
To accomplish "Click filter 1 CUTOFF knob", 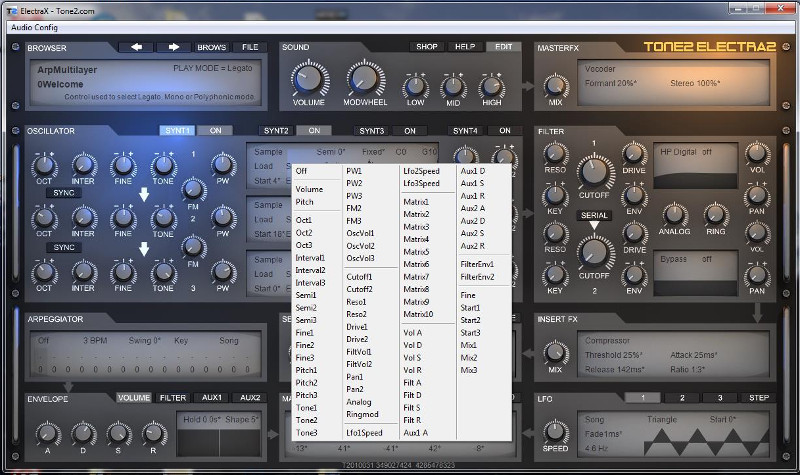I will pos(594,171).
